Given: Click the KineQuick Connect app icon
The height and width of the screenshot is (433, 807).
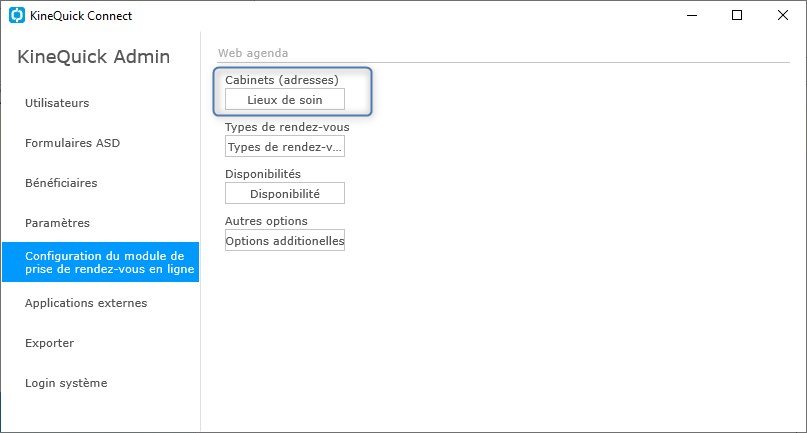Looking at the screenshot, I should click(16, 15).
